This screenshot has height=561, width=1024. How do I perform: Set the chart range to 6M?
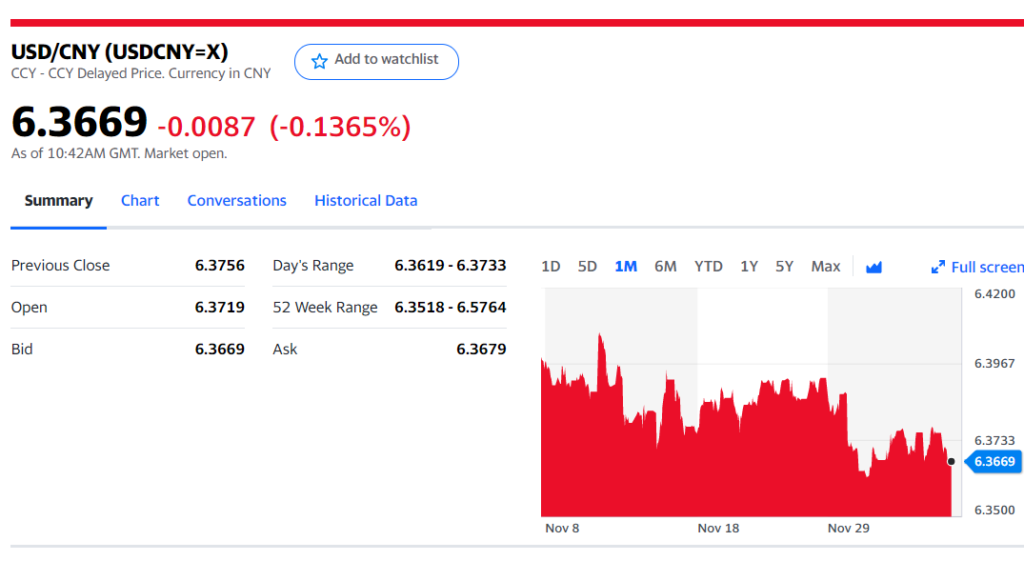(x=665, y=266)
